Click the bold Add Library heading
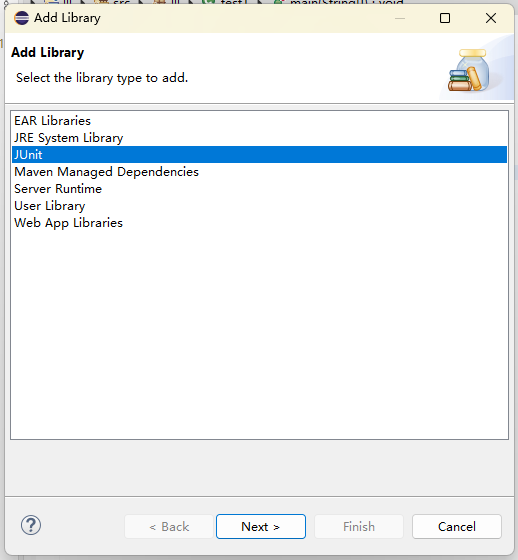 pyautogui.click(x=48, y=52)
